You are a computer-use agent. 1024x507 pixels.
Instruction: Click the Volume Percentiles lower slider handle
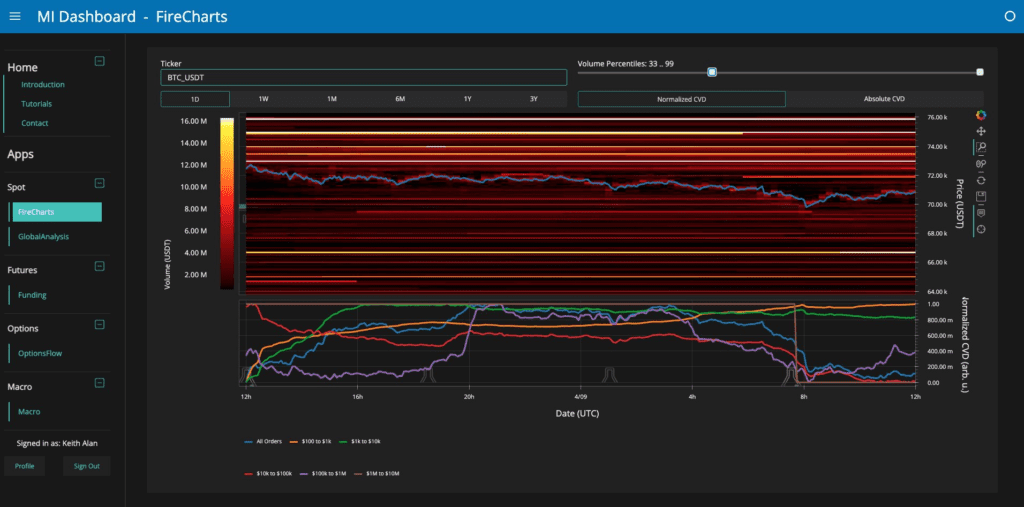[712, 72]
